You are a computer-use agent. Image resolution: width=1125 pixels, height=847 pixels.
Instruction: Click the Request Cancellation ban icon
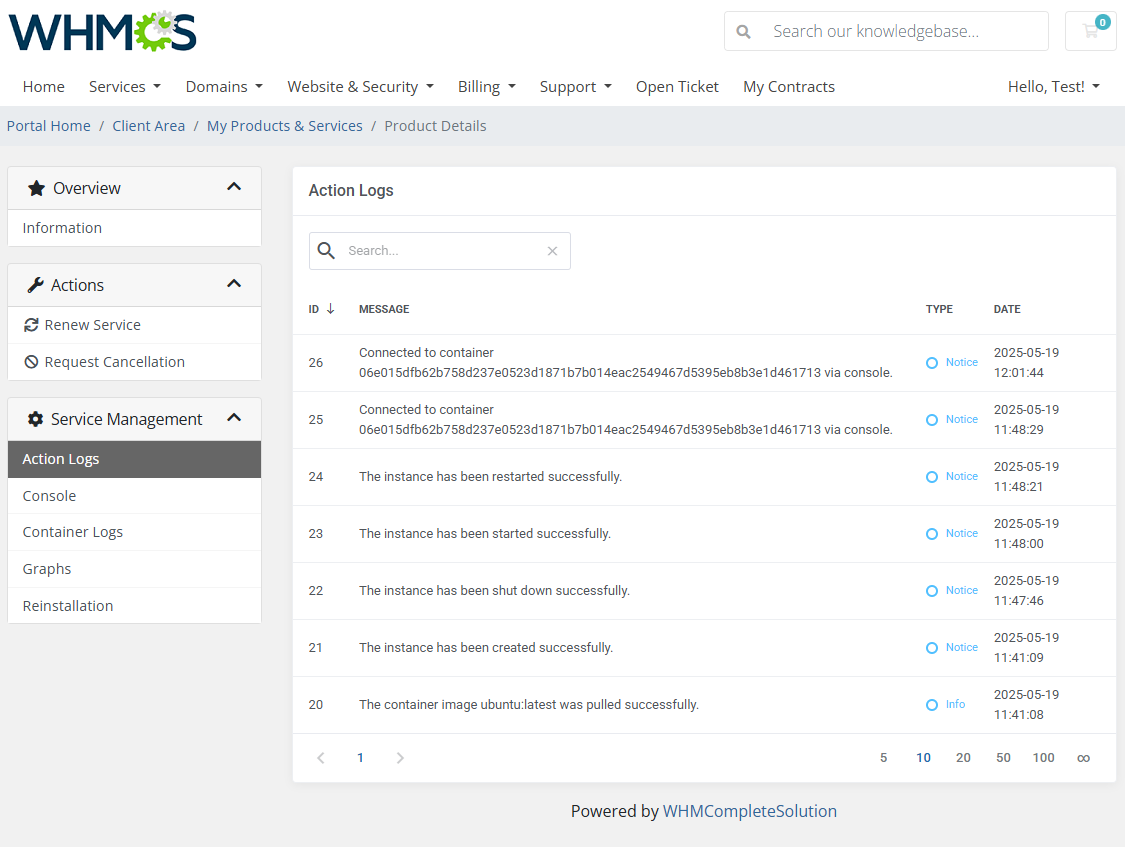(x=31, y=362)
